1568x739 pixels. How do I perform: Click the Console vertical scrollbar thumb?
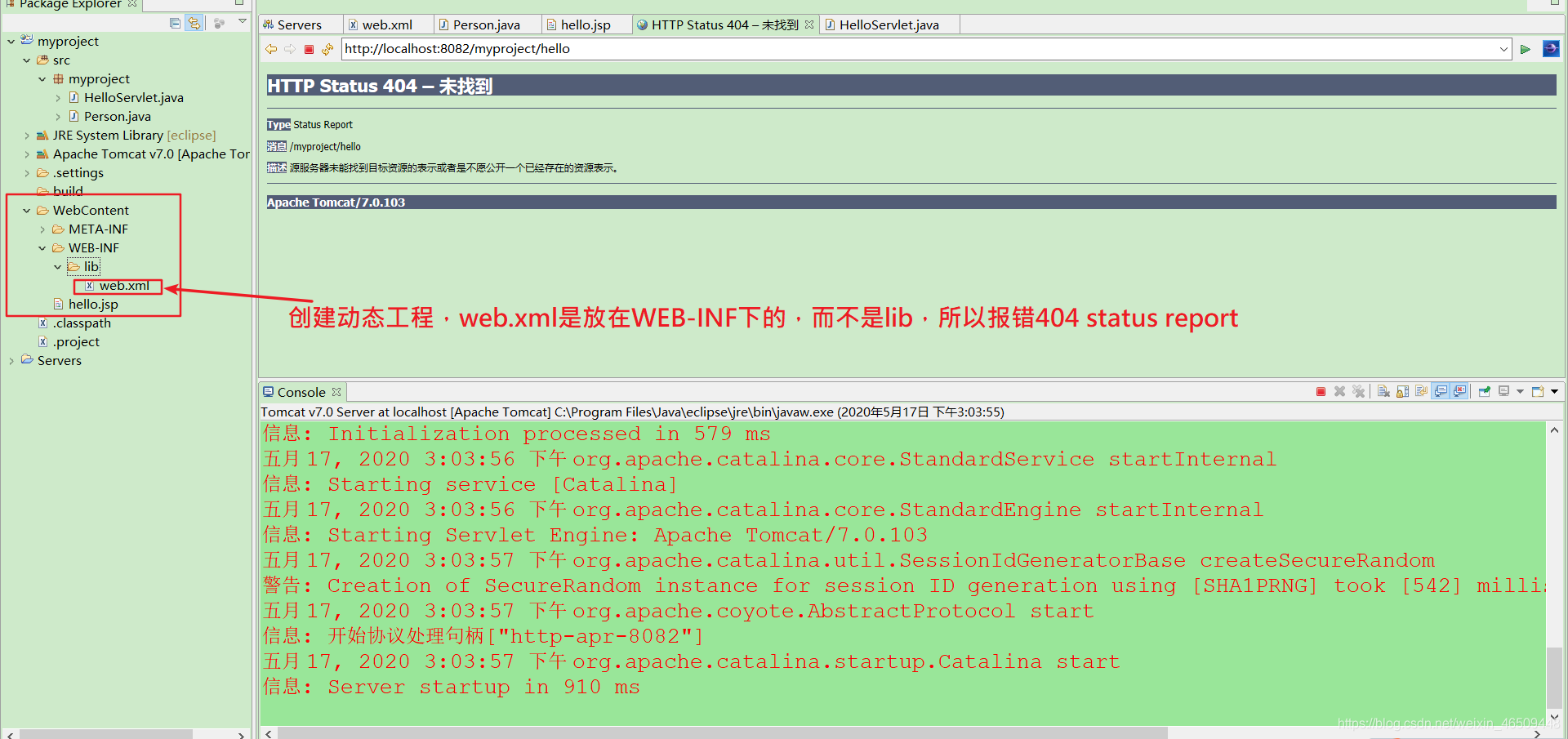[1554, 678]
